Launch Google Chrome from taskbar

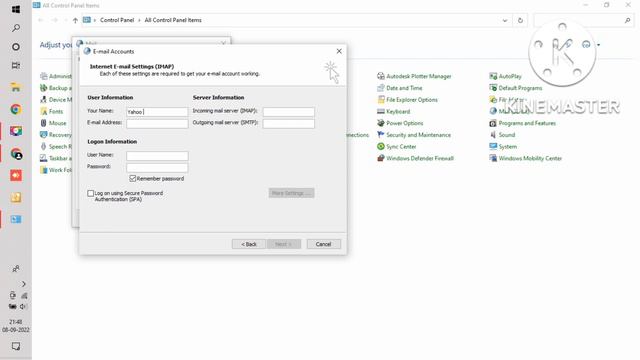(16, 109)
